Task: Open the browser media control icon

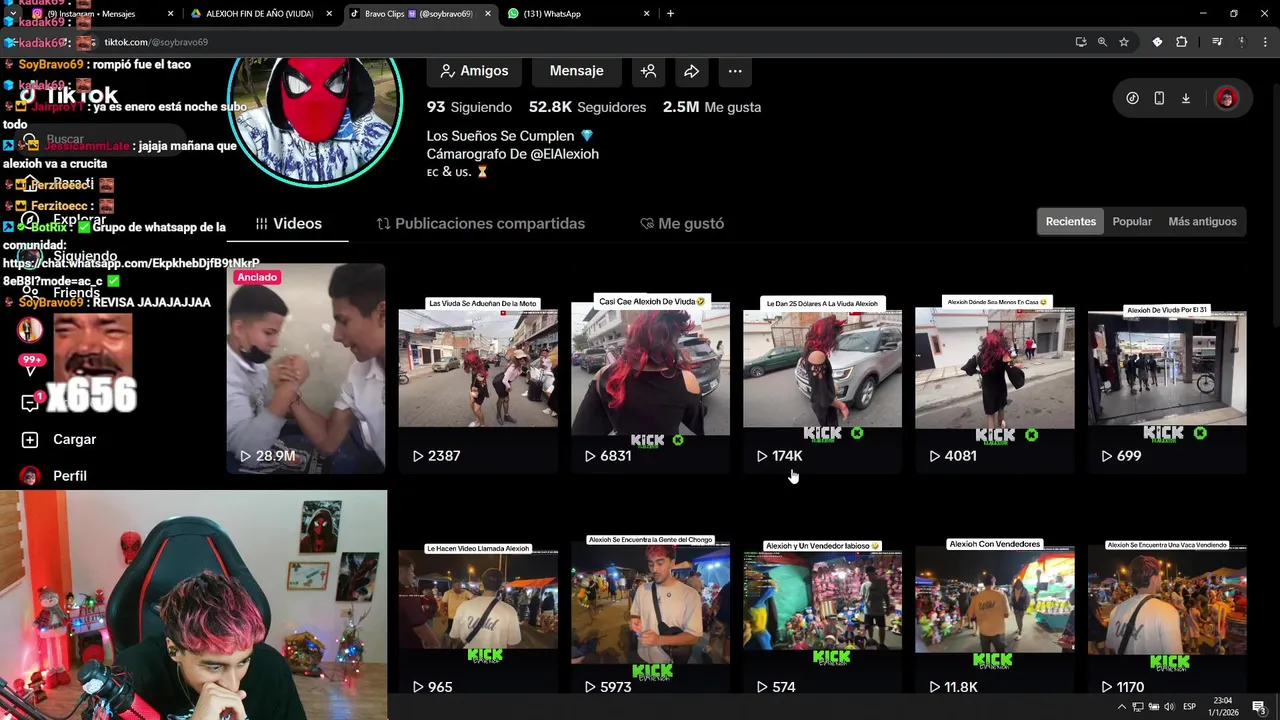Action: pos(1217,42)
